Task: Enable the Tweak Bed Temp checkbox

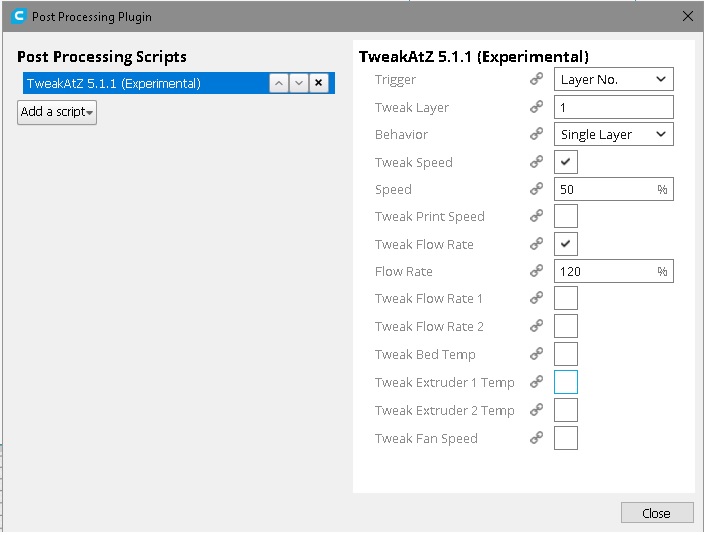Action: point(566,354)
